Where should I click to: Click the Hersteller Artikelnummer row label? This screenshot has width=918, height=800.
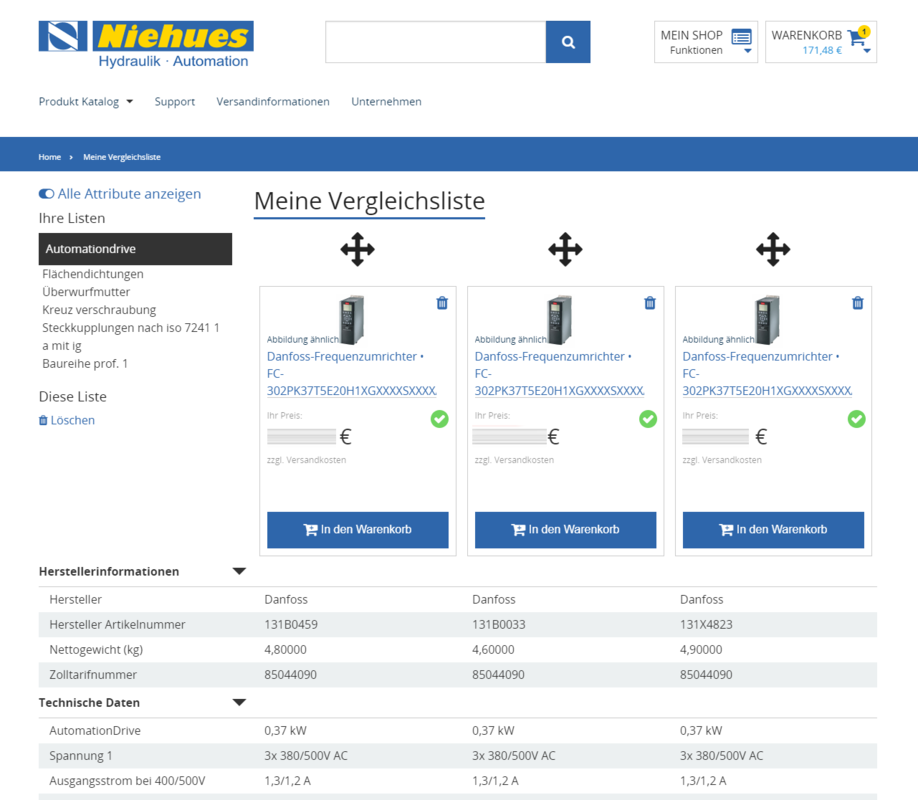coord(117,625)
